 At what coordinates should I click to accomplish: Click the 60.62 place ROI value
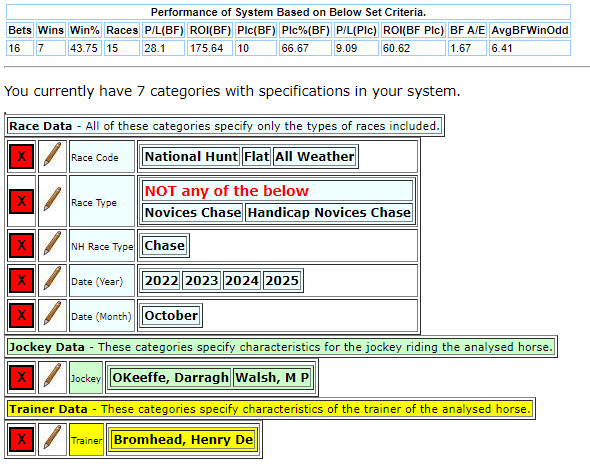tap(413, 48)
